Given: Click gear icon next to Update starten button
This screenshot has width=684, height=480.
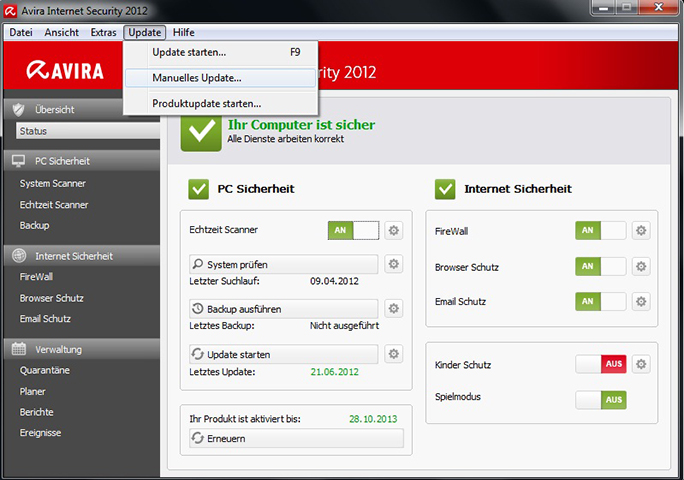Looking at the screenshot, I should point(394,354).
